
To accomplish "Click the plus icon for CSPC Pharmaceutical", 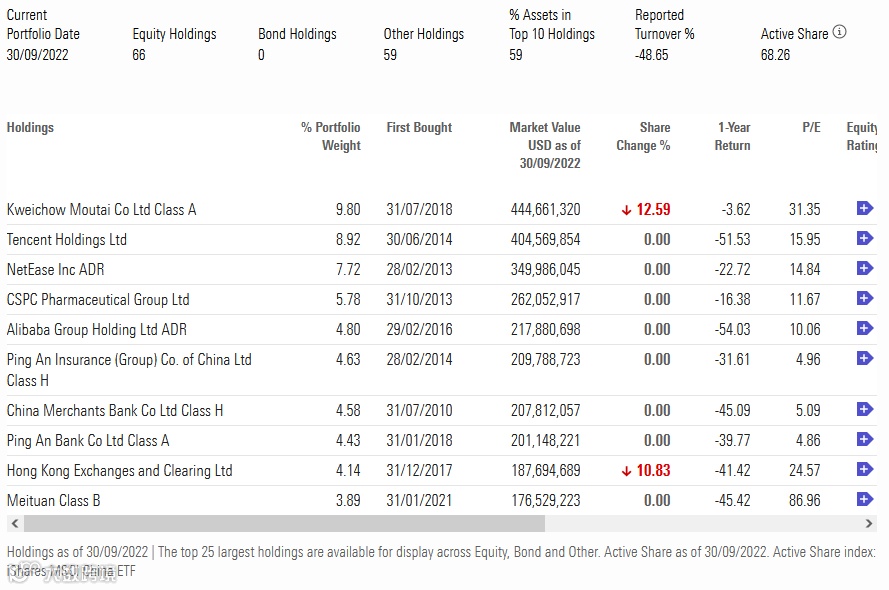I will tap(865, 299).
